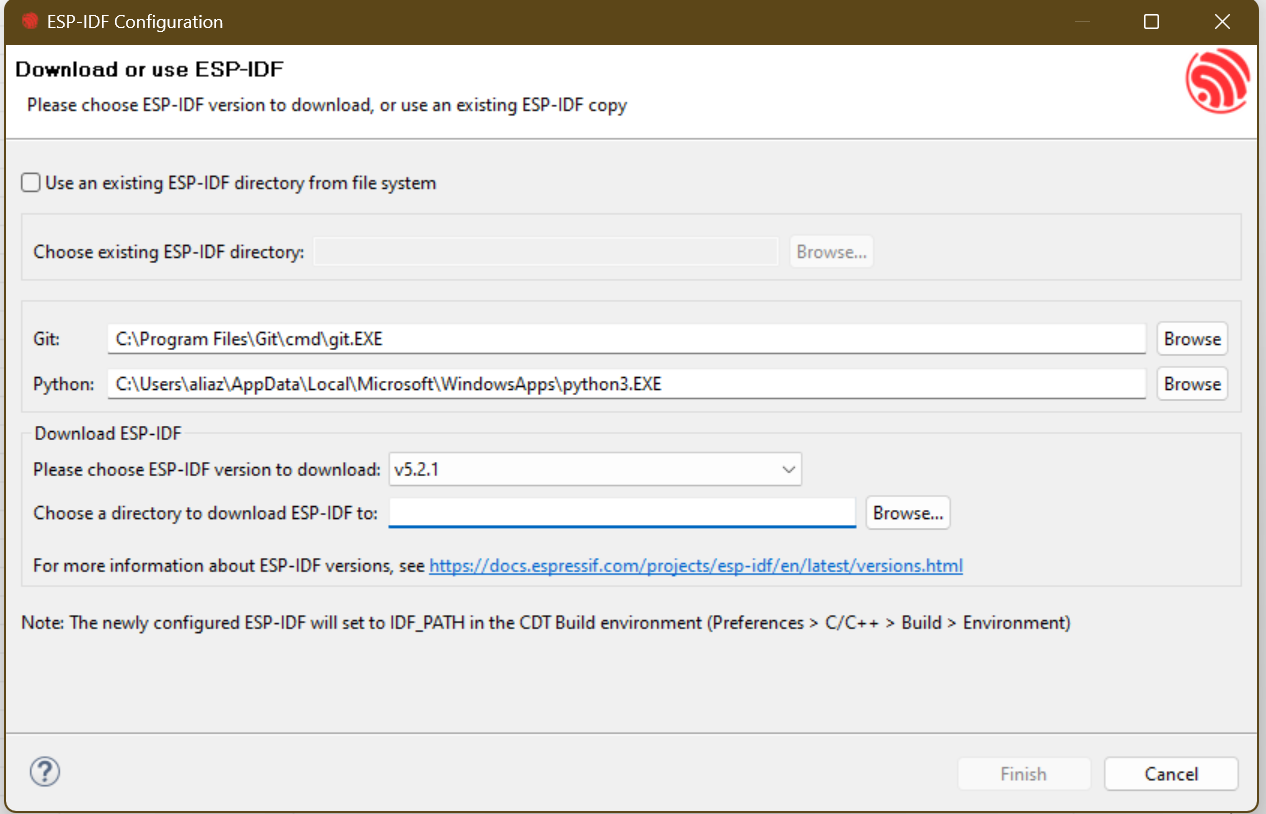
Task: Click the ESP-IDF Configuration title bar icon
Action: pos(30,21)
